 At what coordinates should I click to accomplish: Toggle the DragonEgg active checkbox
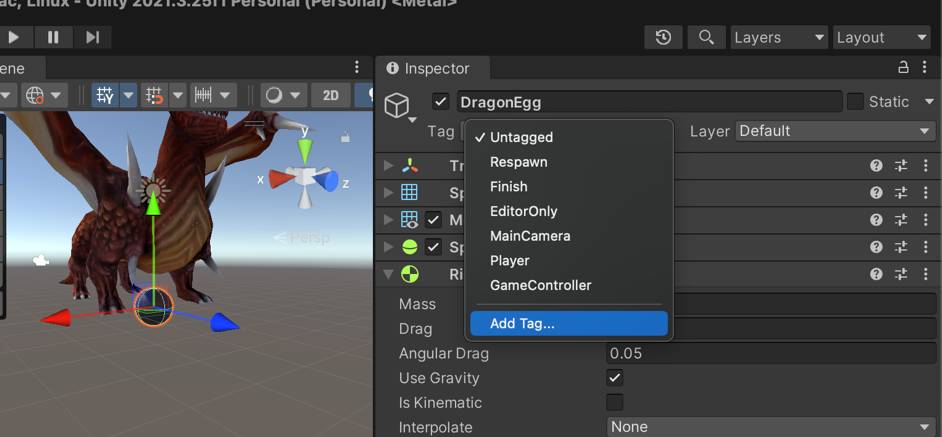coord(440,102)
